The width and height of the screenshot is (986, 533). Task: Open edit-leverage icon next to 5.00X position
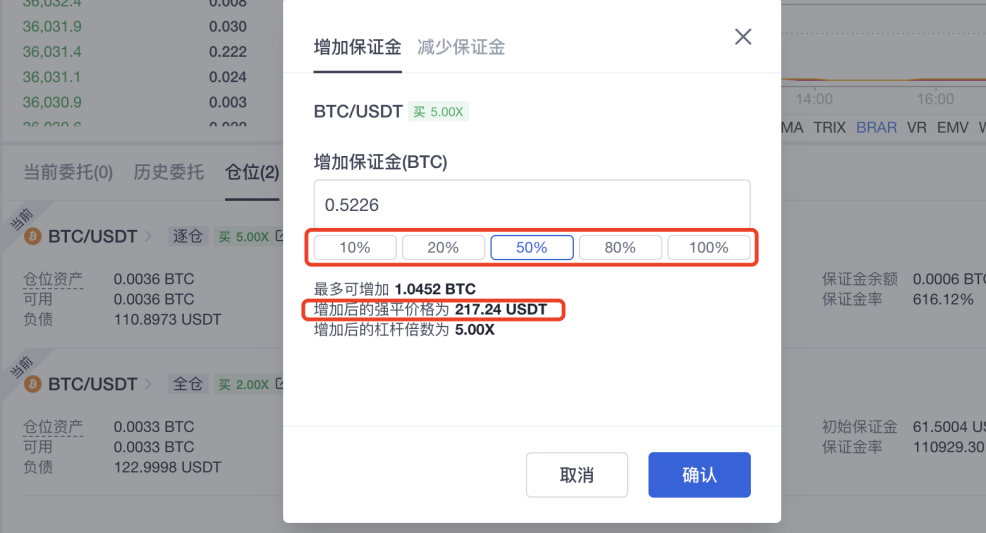279,236
